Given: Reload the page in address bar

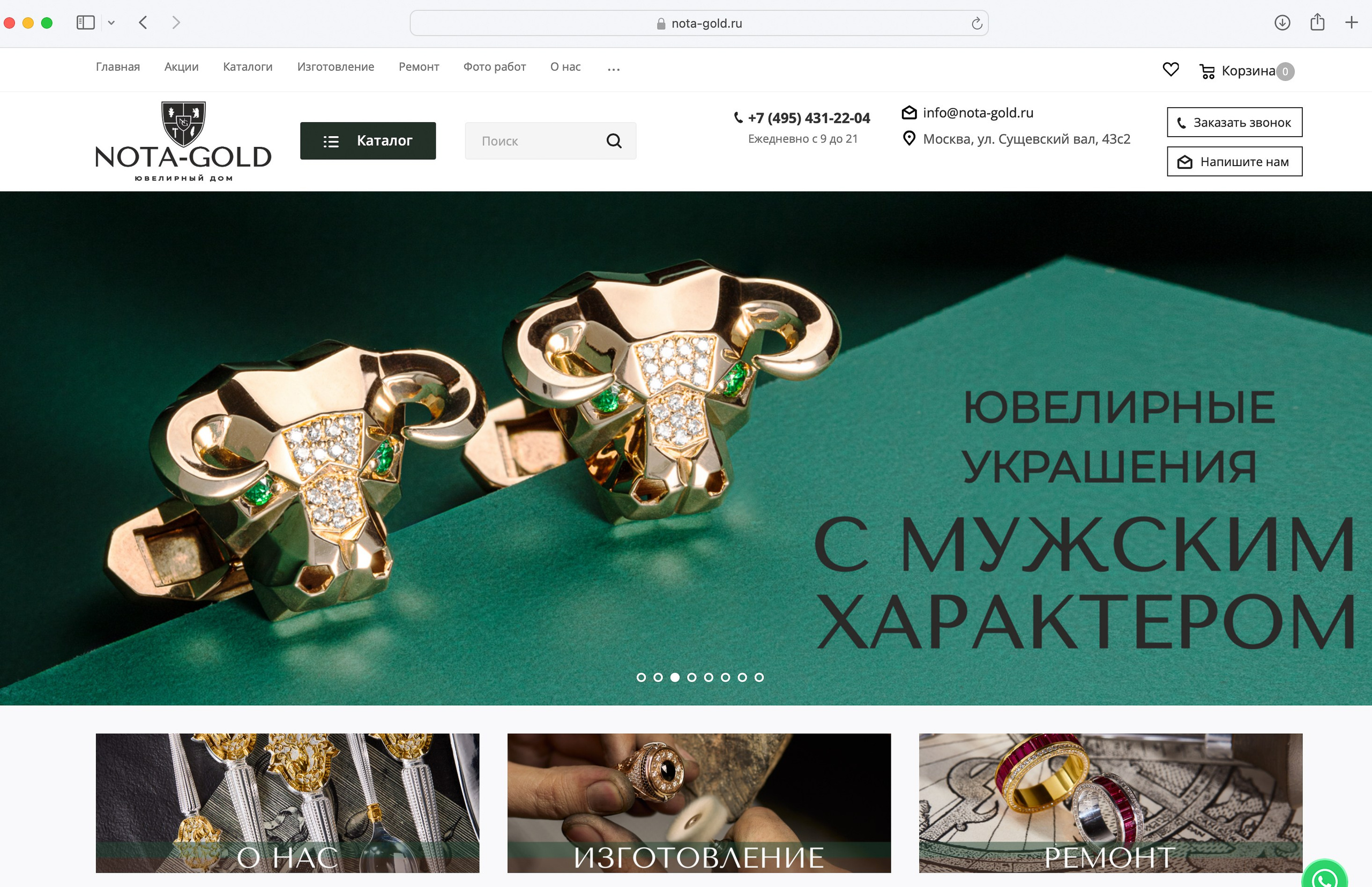Looking at the screenshot, I should (x=976, y=23).
